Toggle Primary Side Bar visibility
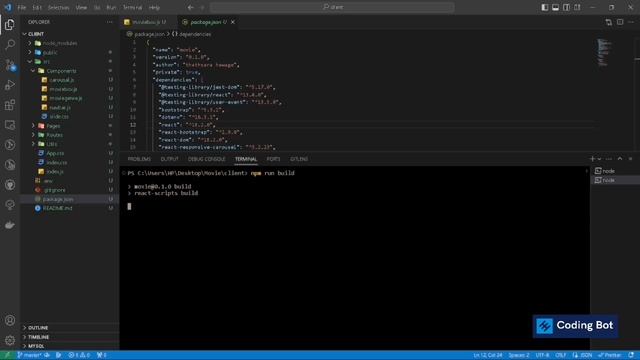The height and width of the screenshot is (360, 640). (x=544, y=7)
